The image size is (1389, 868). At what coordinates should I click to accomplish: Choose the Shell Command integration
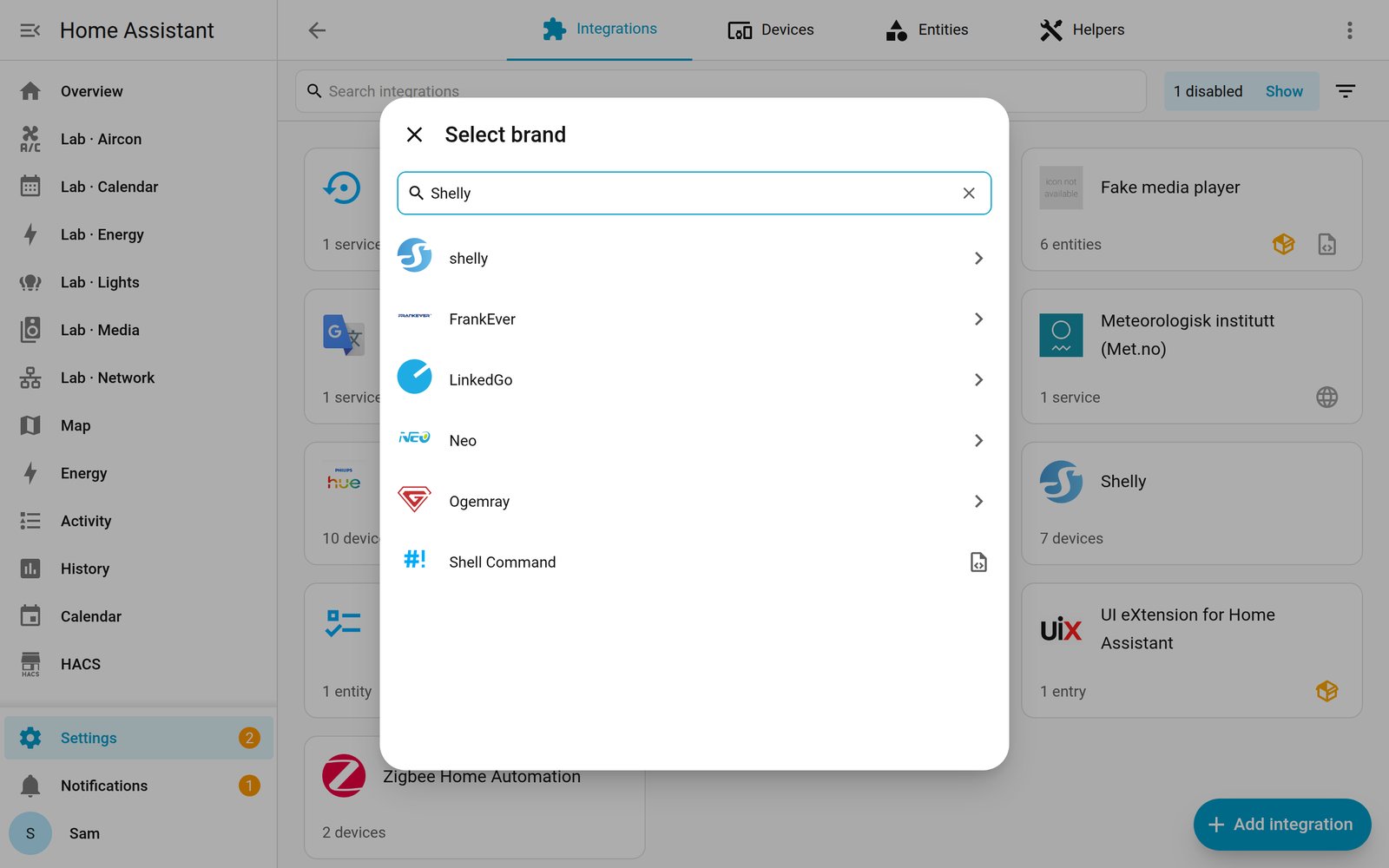(x=694, y=562)
